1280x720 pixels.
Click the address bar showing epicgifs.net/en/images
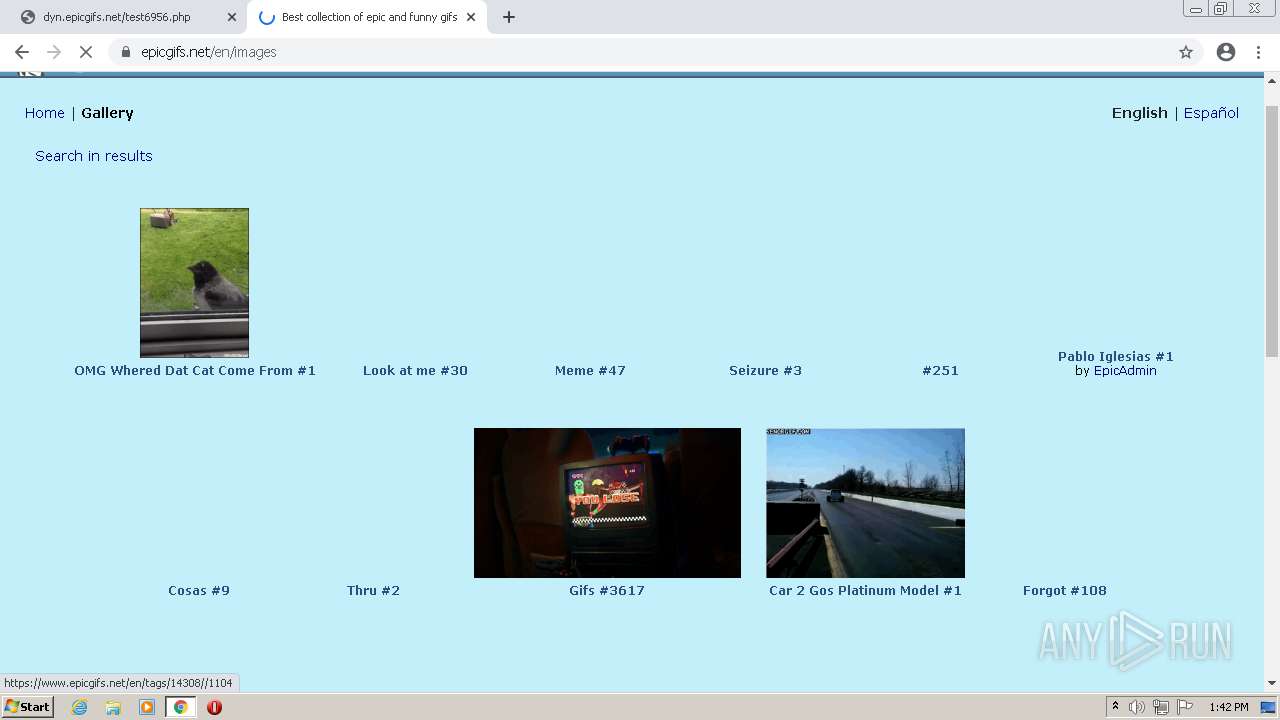coord(640,52)
